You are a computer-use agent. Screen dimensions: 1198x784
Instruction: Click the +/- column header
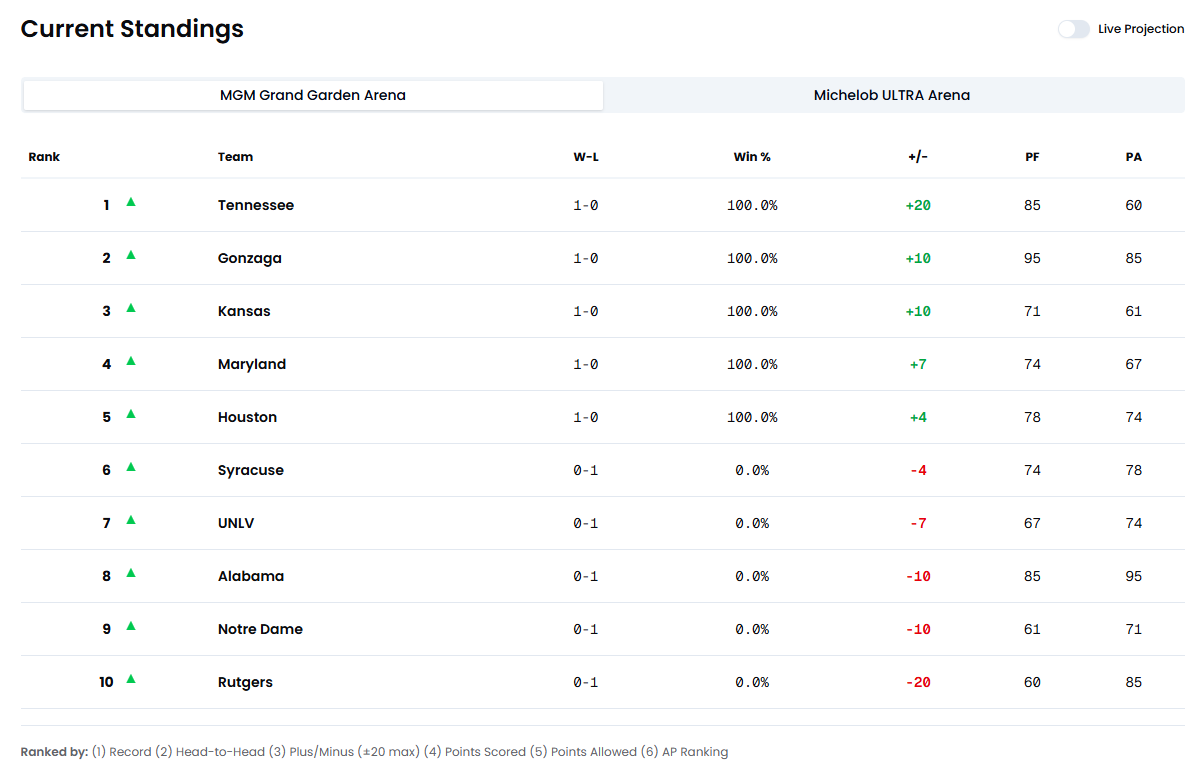pyautogui.click(x=918, y=157)
